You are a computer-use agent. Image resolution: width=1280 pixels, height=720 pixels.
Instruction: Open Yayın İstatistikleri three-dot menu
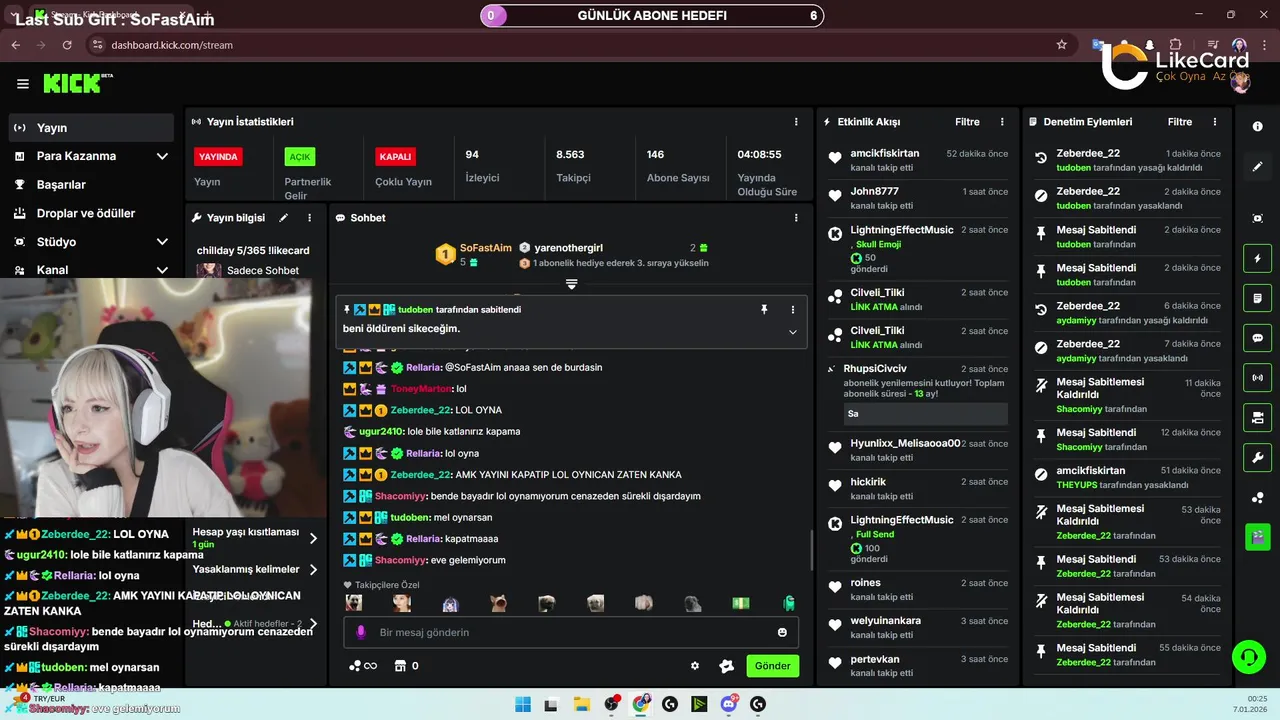coord(796,122)
